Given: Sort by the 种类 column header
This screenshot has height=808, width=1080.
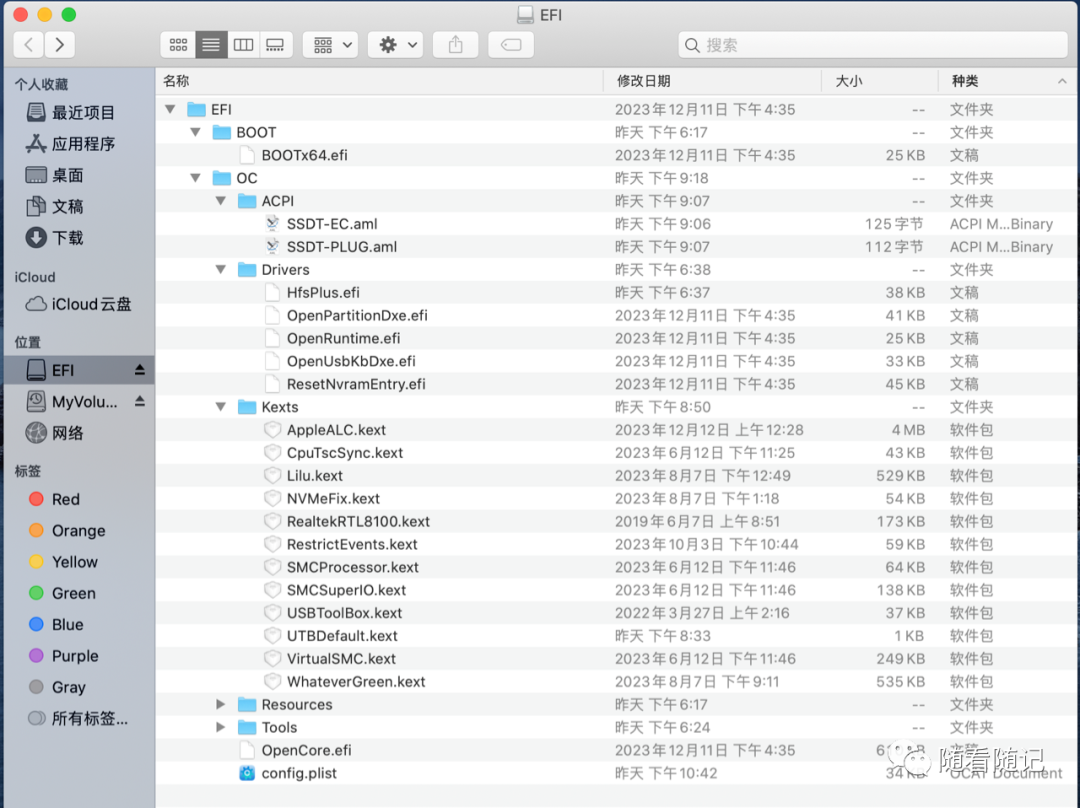Looking at the screenshot, I should [1007, 81].
